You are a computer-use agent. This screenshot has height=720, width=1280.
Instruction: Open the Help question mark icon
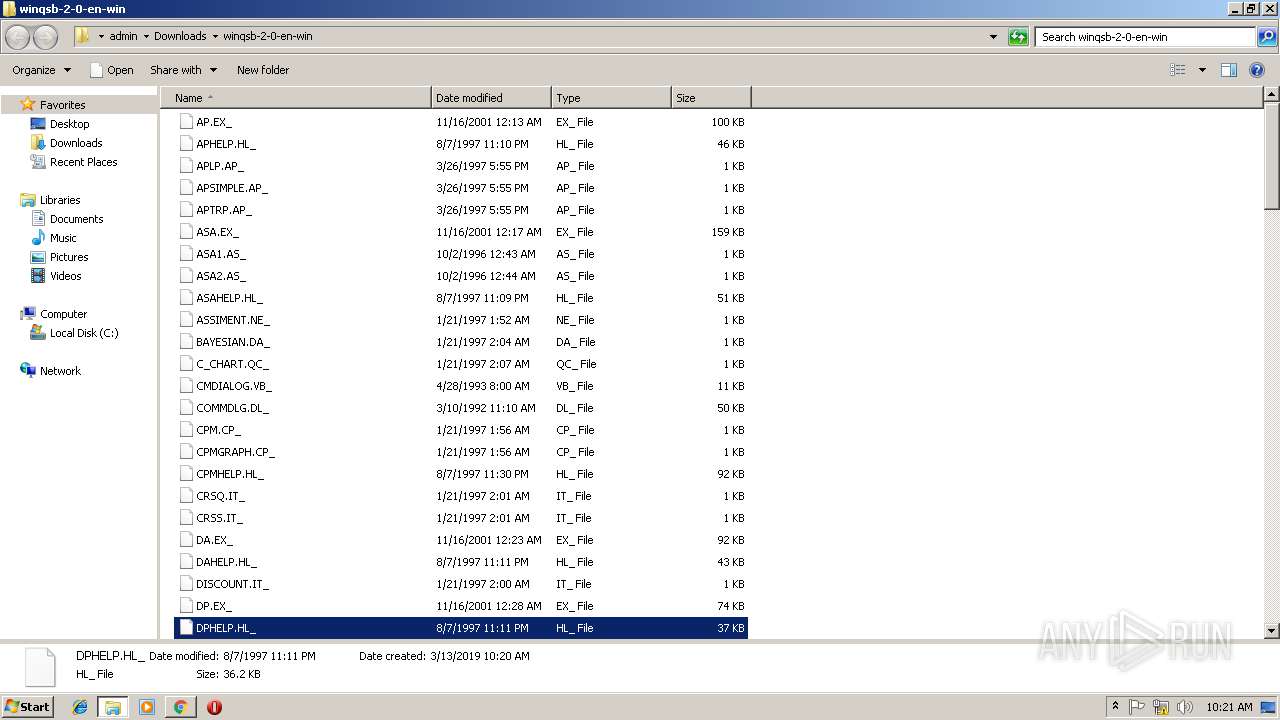tap(1257, 70)
